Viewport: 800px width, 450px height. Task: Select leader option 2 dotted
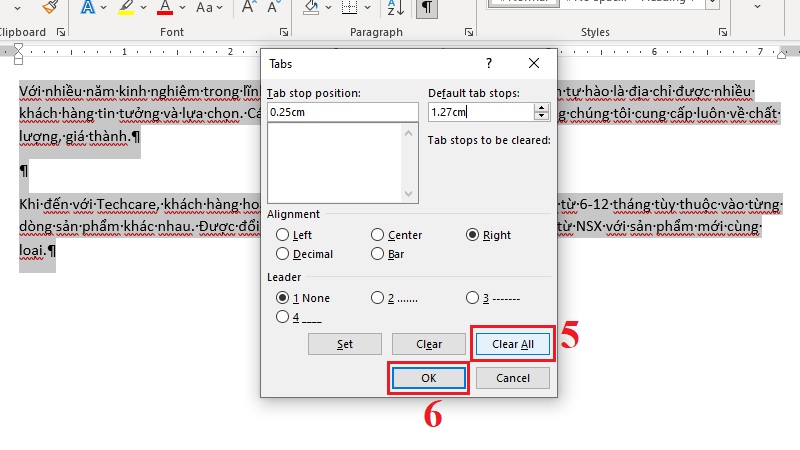click(x=377, y=297)
